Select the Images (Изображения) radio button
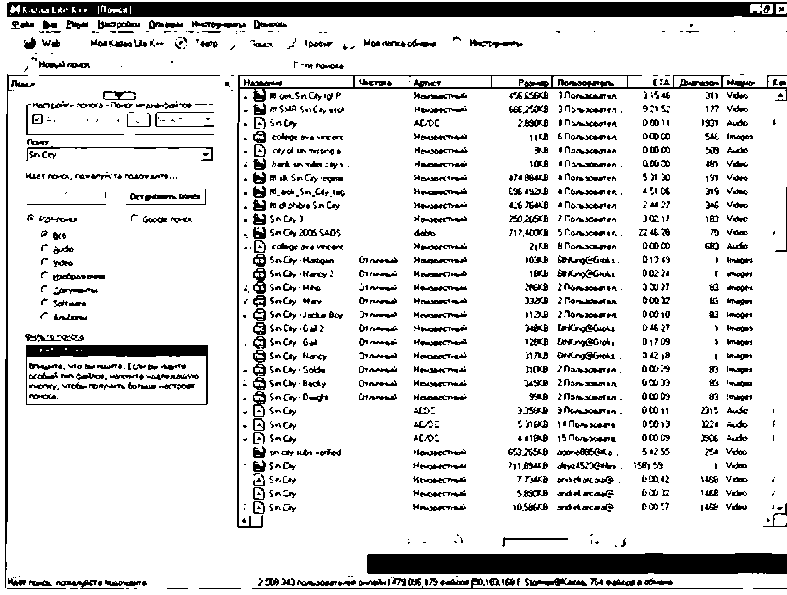 (44, 276)
